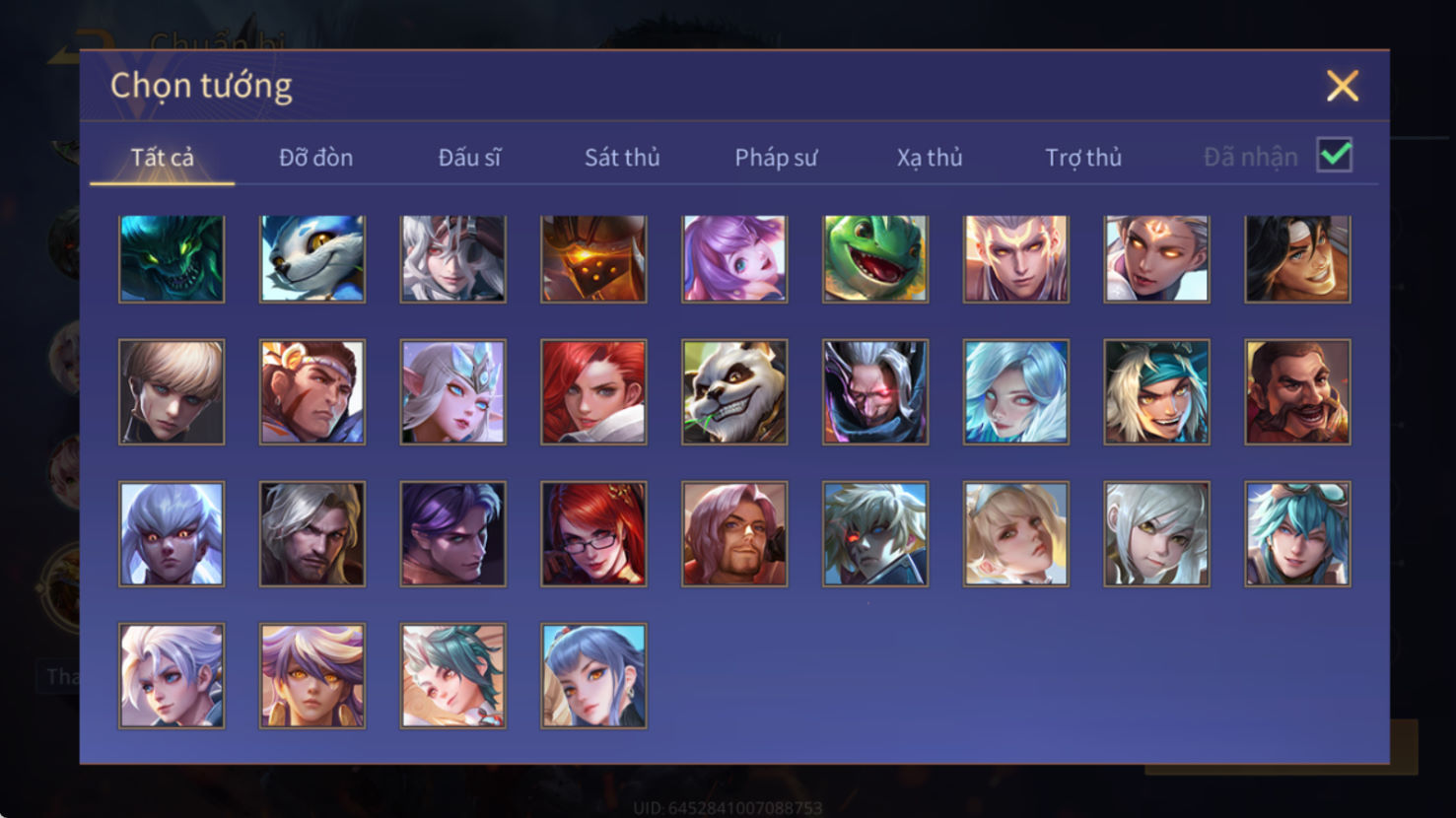
Task: Toggle the Đã nhận checkbox
Action: pyautogui.click(x=1335, y=156)
